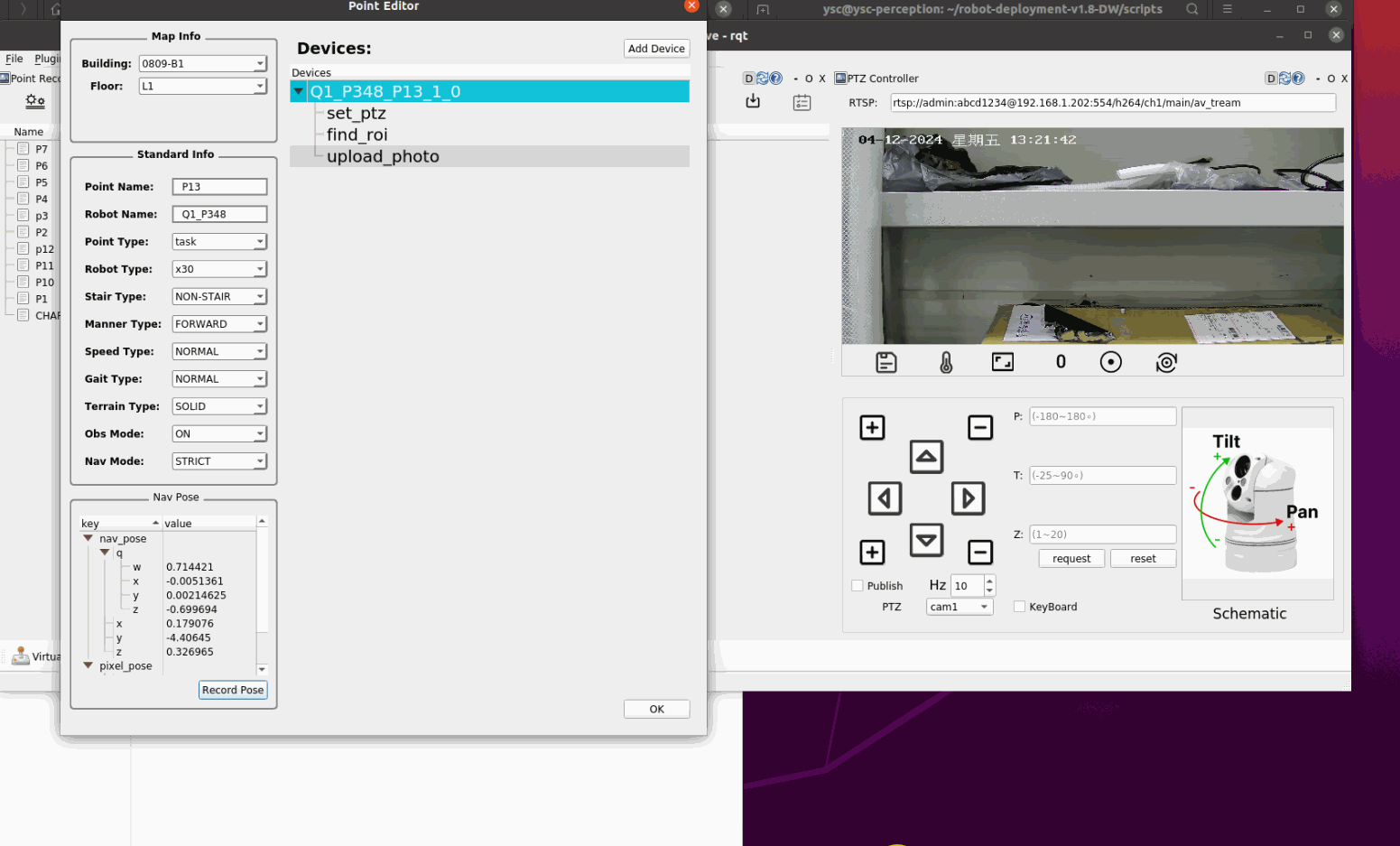This screenshot has height=846, width=1400.
Task: Increase the Hz value with stepper
Action: [x=989, y=581]
